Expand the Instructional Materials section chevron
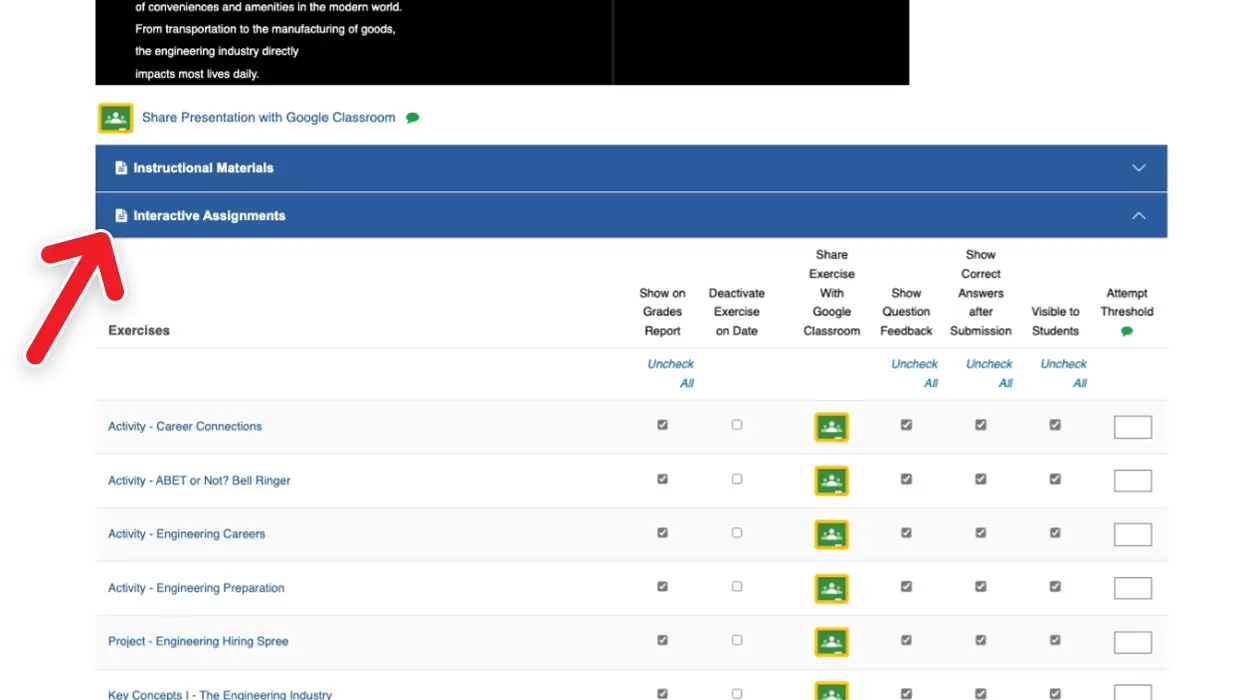 pyautogui.click(x=1138, y=168)
